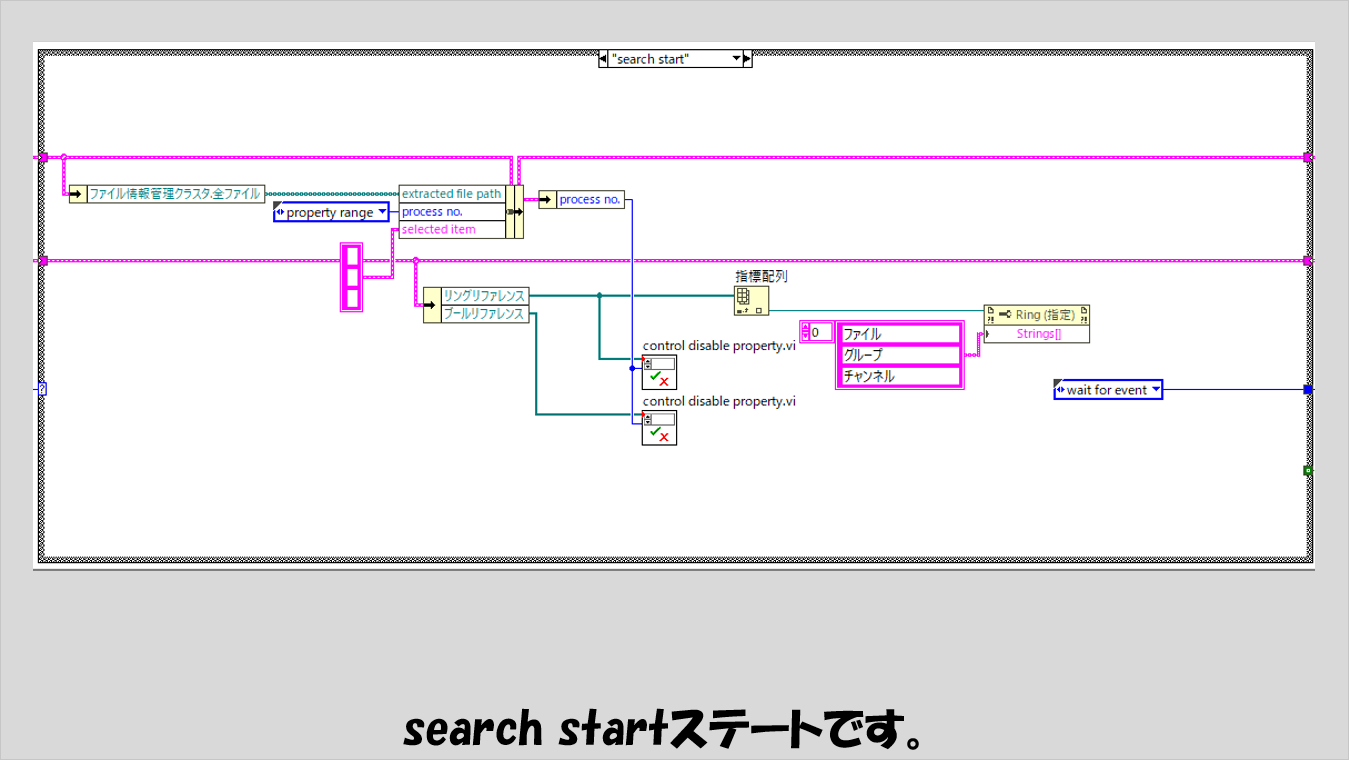The width and height of the screenshot is (1349, 760).
Task: Click the selected item bundle input
Action: tap(451, 230)
